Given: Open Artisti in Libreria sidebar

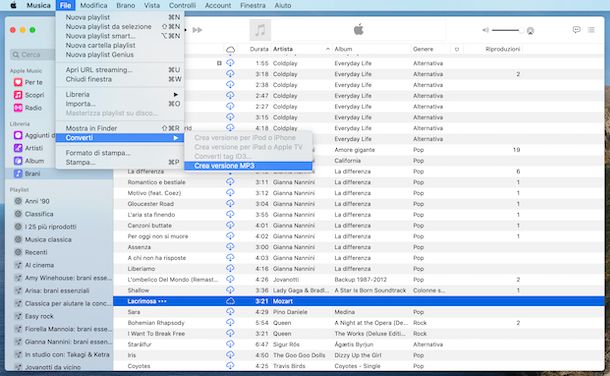Looking at the screenshot, I should [x=34, y=148].
